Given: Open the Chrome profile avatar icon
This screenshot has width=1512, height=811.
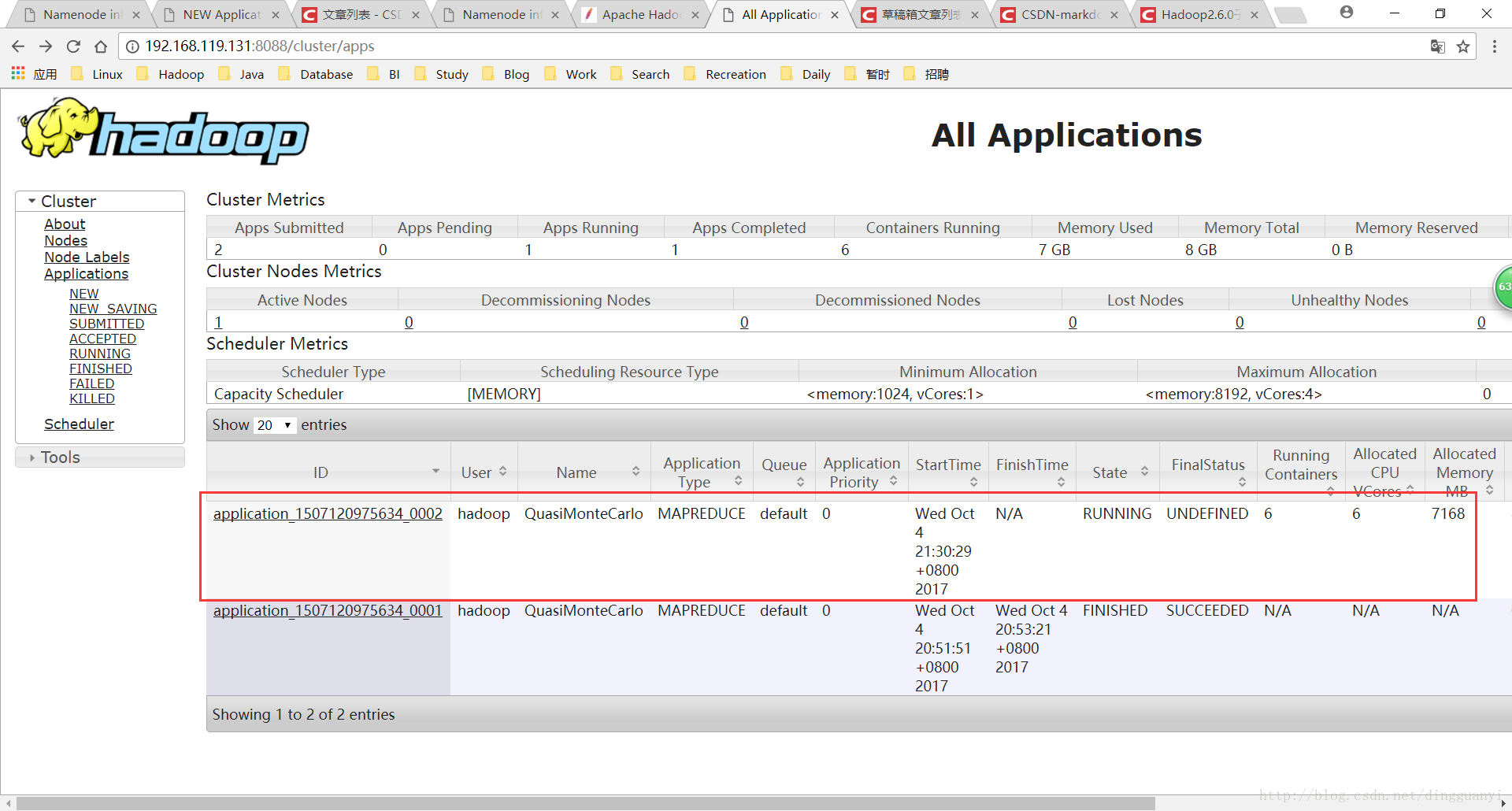Looking at the screenshot, I should coord(1347,13).
